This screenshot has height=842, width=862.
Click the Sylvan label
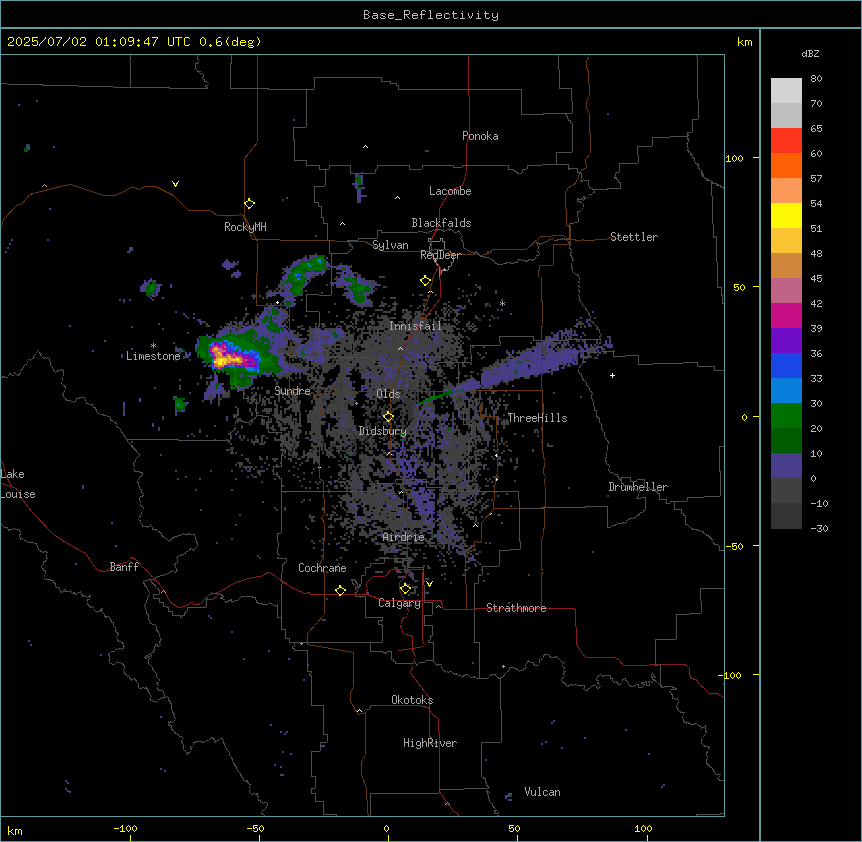[390, 245]
